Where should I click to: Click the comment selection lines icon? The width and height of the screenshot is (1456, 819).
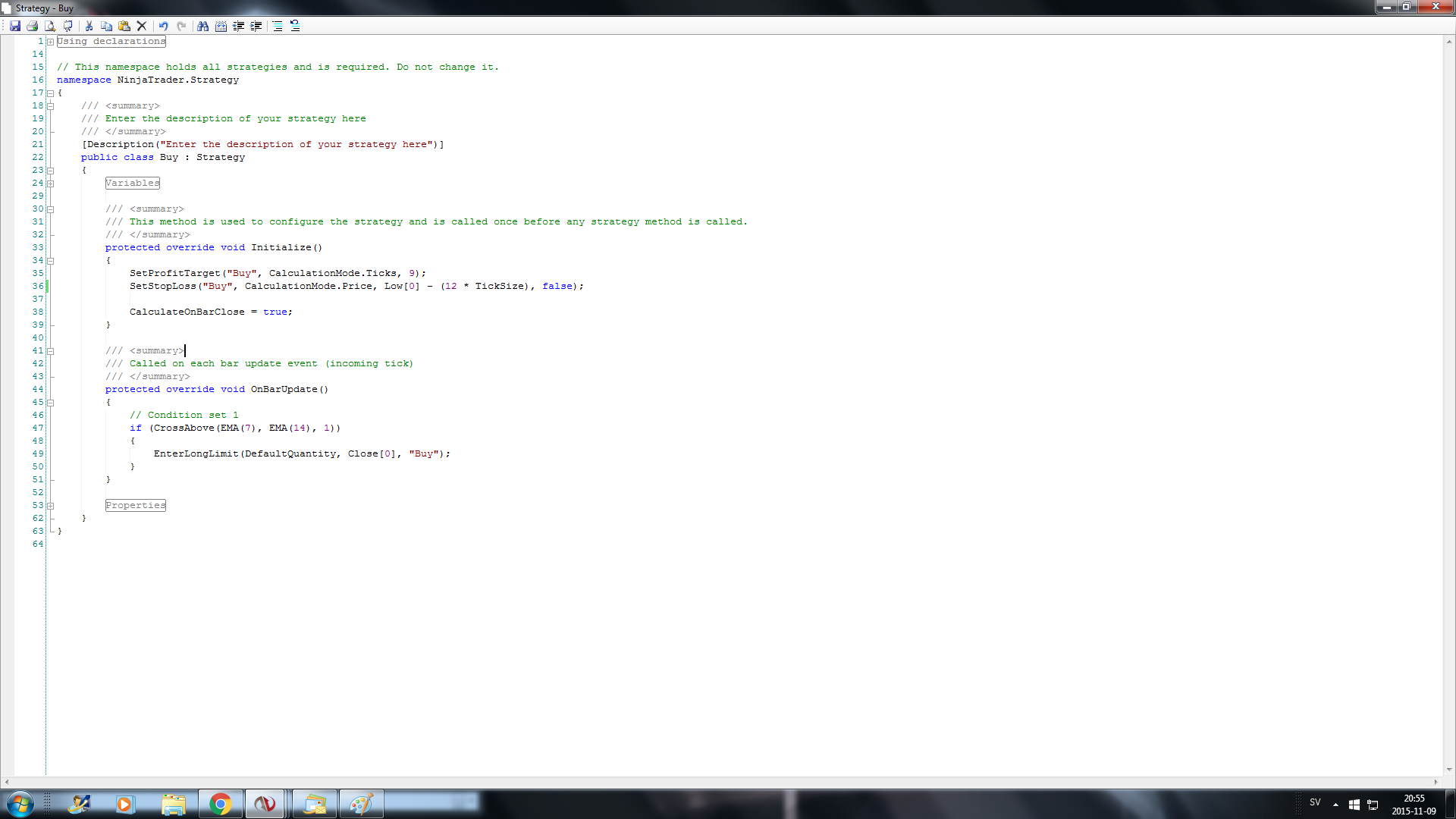point(278,26)
